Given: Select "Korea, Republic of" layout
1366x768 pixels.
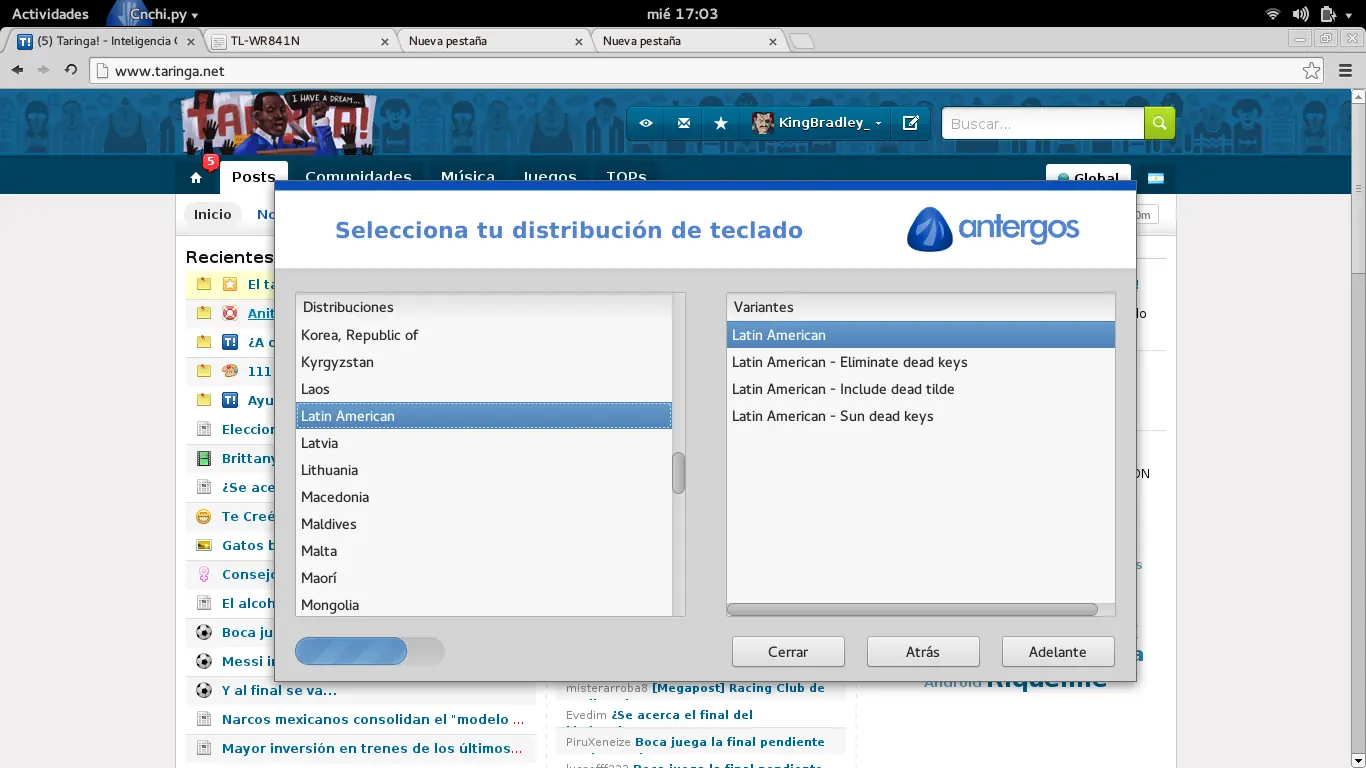Looking at the screenshot, I should coord(484,335).
